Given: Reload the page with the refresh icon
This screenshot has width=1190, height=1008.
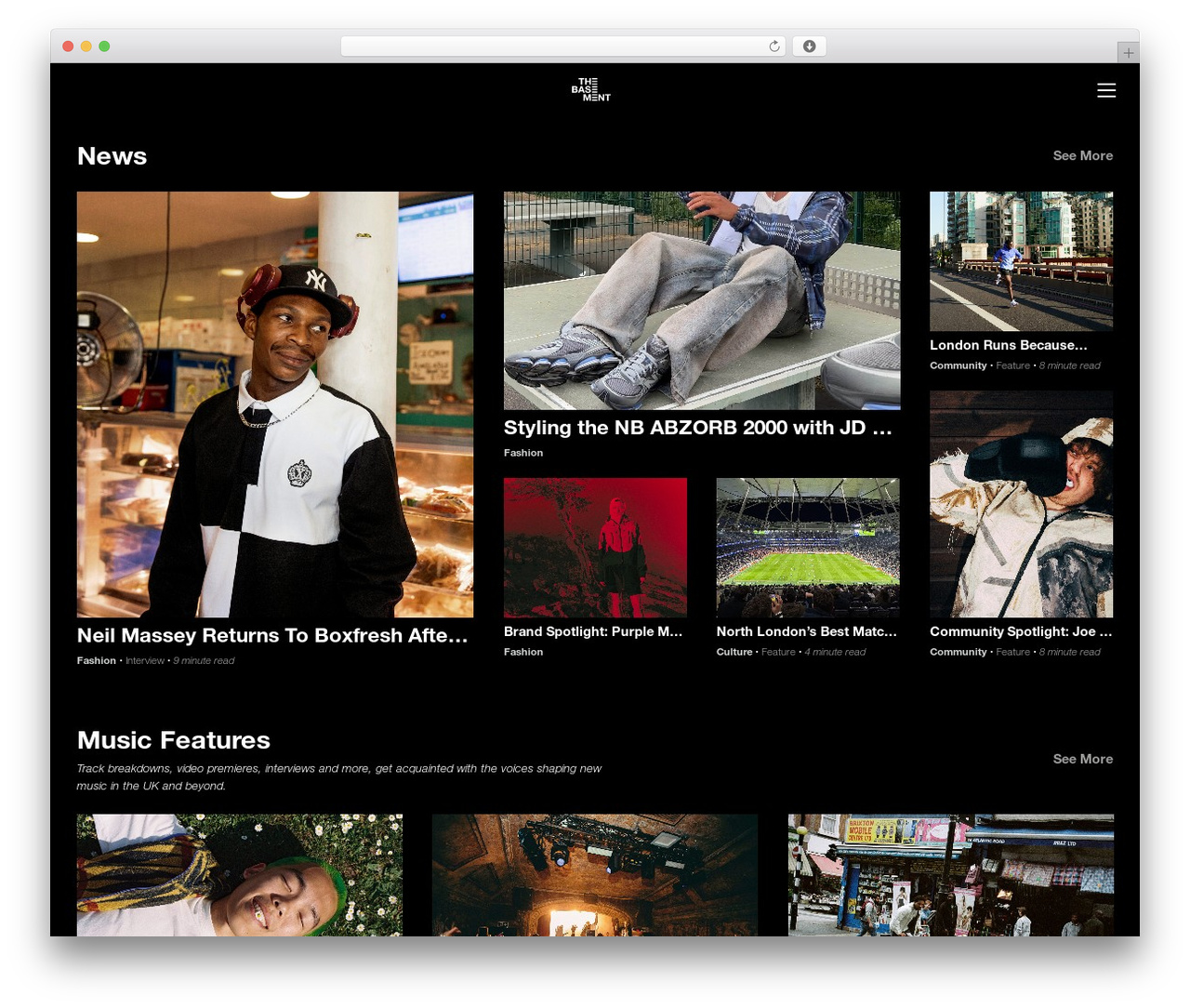Looking at the screenshot, I should click(773, 46).
